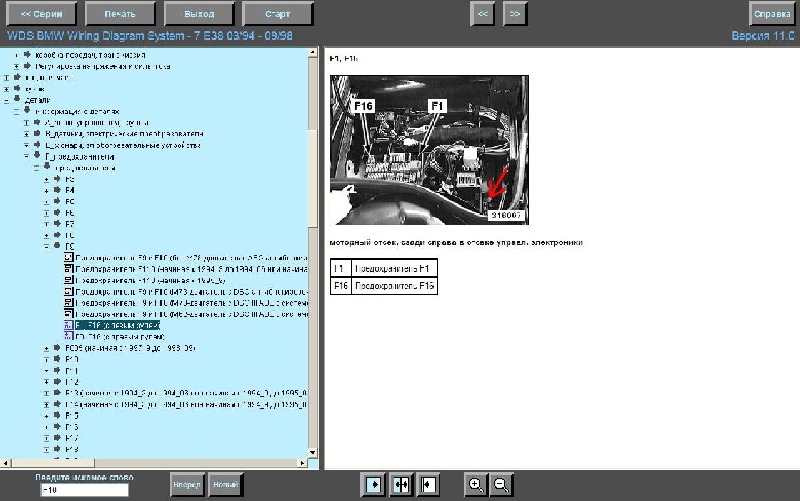Click the arrow icon beside the F12 node
Screen dimensions: 800x501
57,381
